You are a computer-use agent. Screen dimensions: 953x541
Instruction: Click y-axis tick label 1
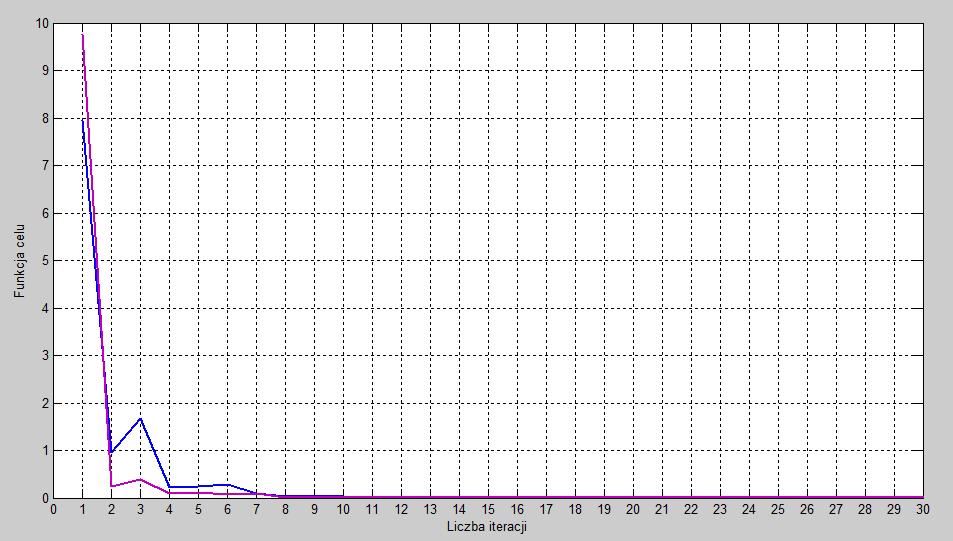tap(45, 451)
